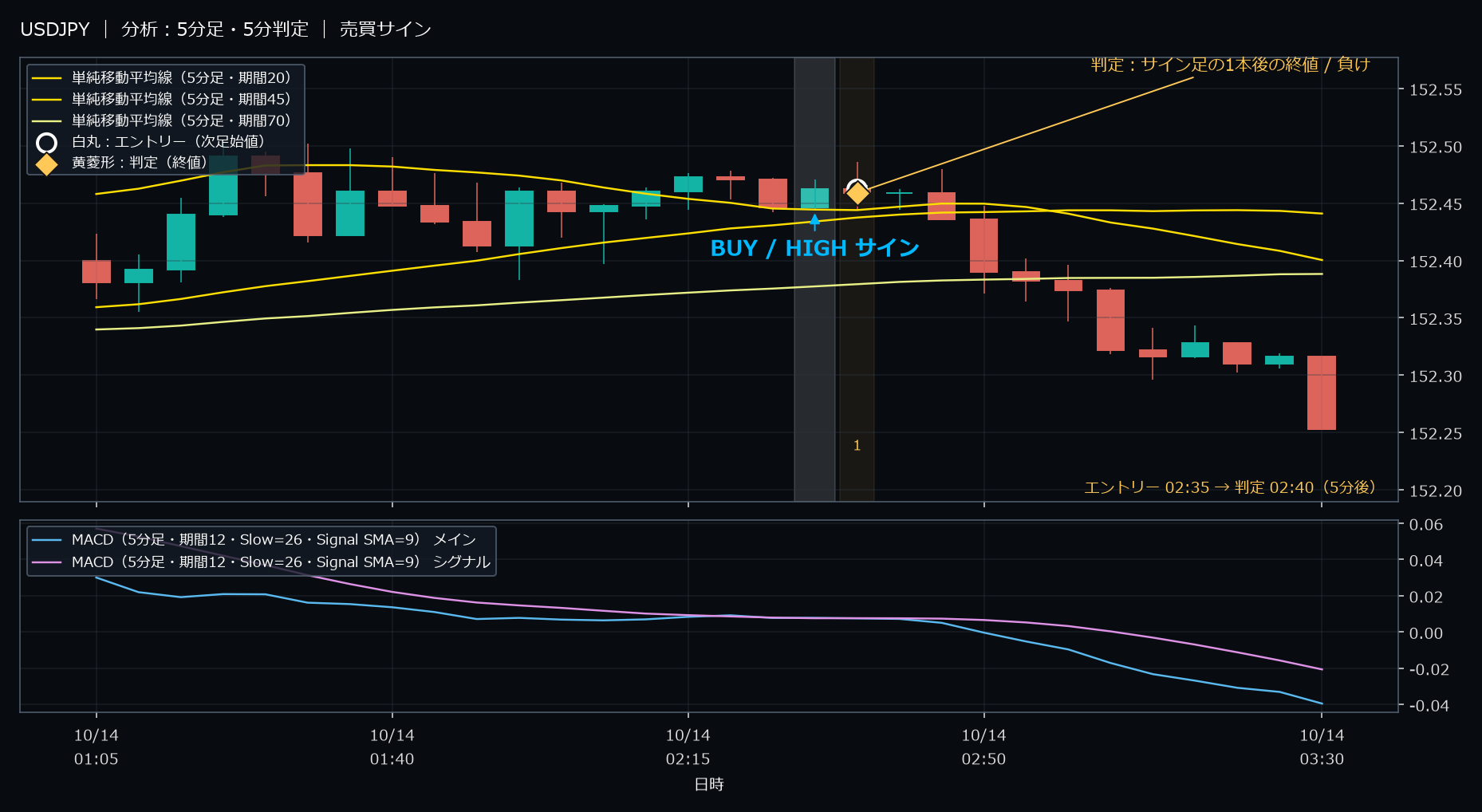Viewport: 1482px width, 812px height.
Task: Click the 0.02 MACD axis label
Action: (x=1426, y=597)
